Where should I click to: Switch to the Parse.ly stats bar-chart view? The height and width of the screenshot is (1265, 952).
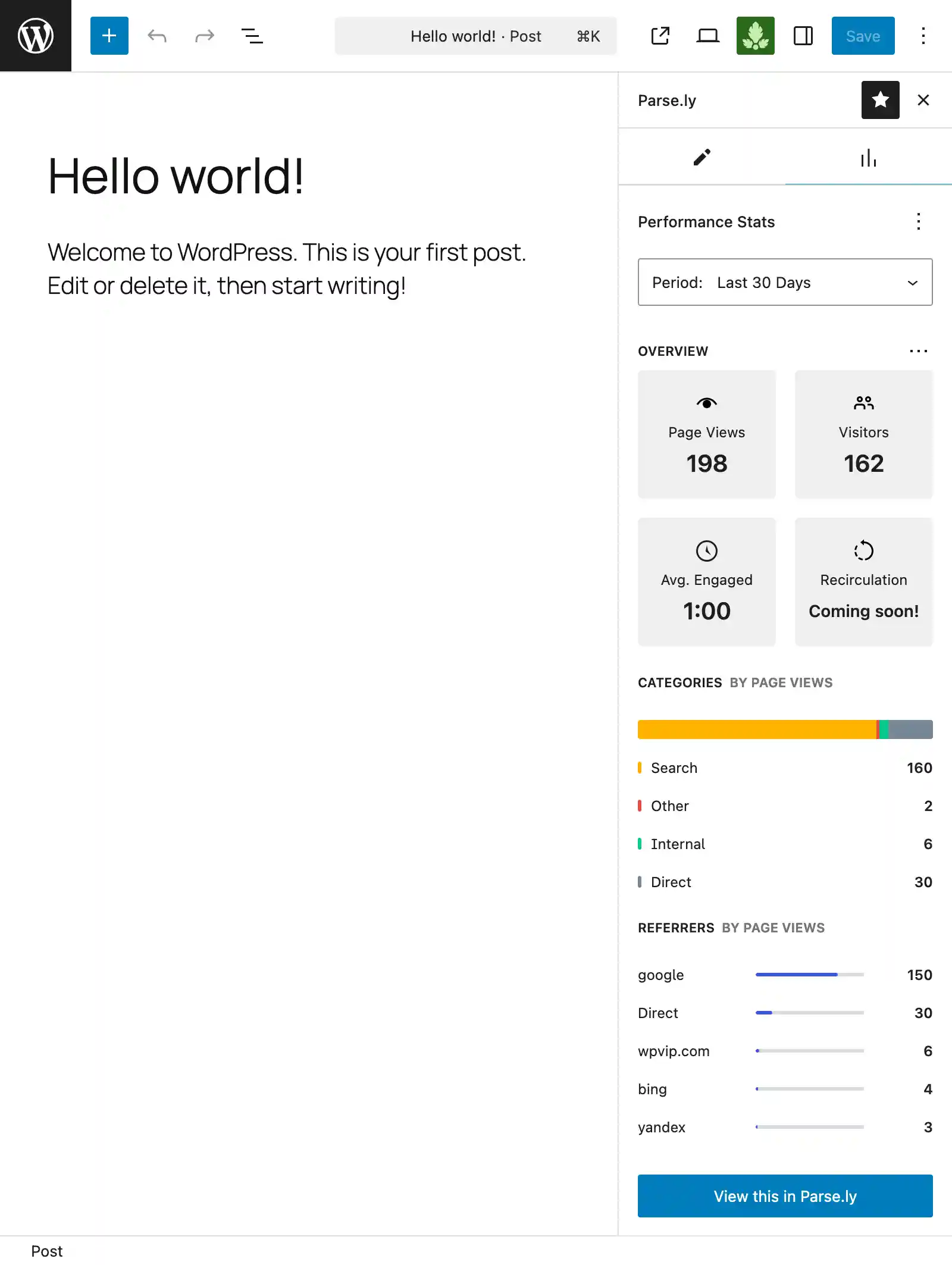tap(869, 156)
